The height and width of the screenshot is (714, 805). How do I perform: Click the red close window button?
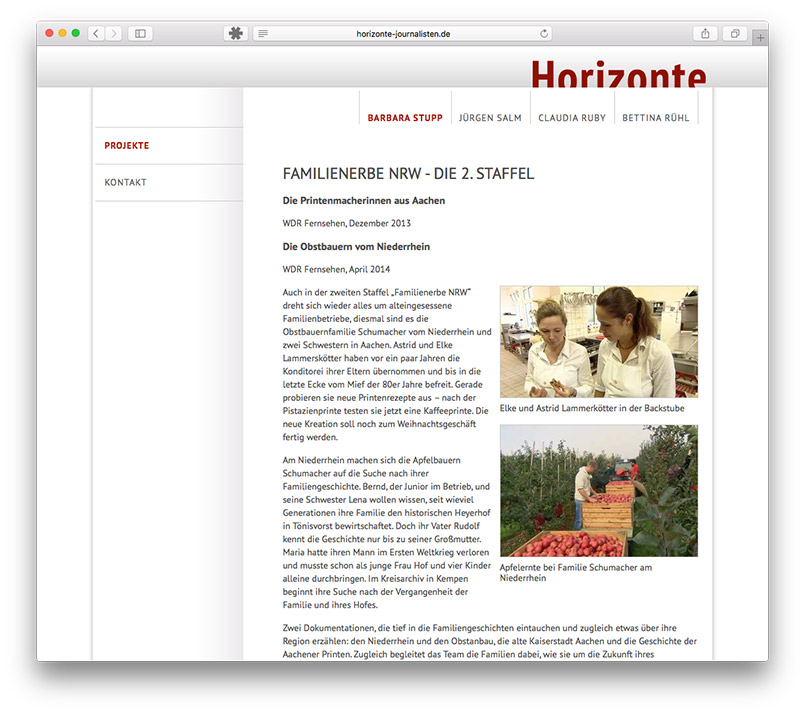(x=49, y=33)
